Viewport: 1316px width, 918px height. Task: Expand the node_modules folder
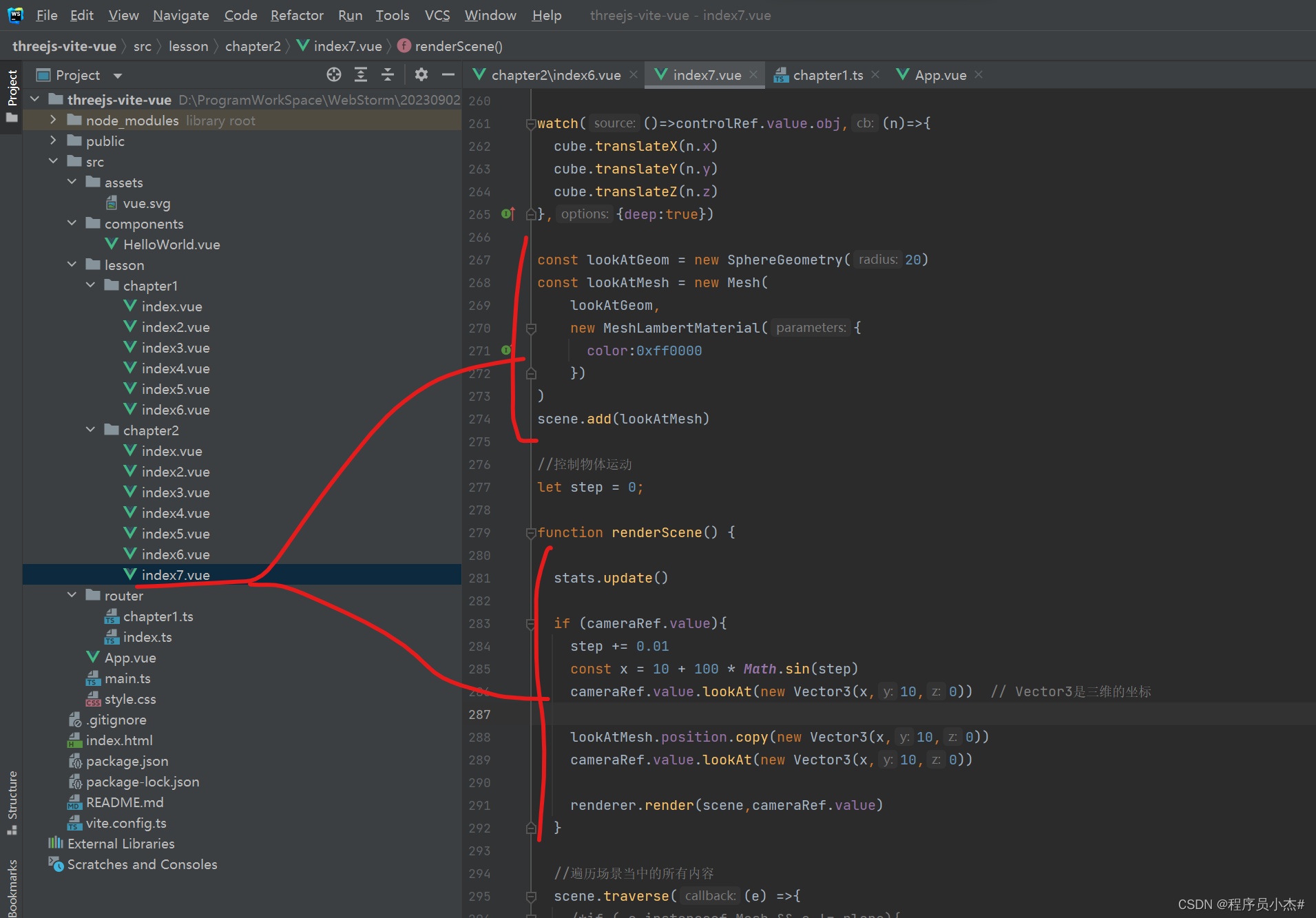(53, 120)
